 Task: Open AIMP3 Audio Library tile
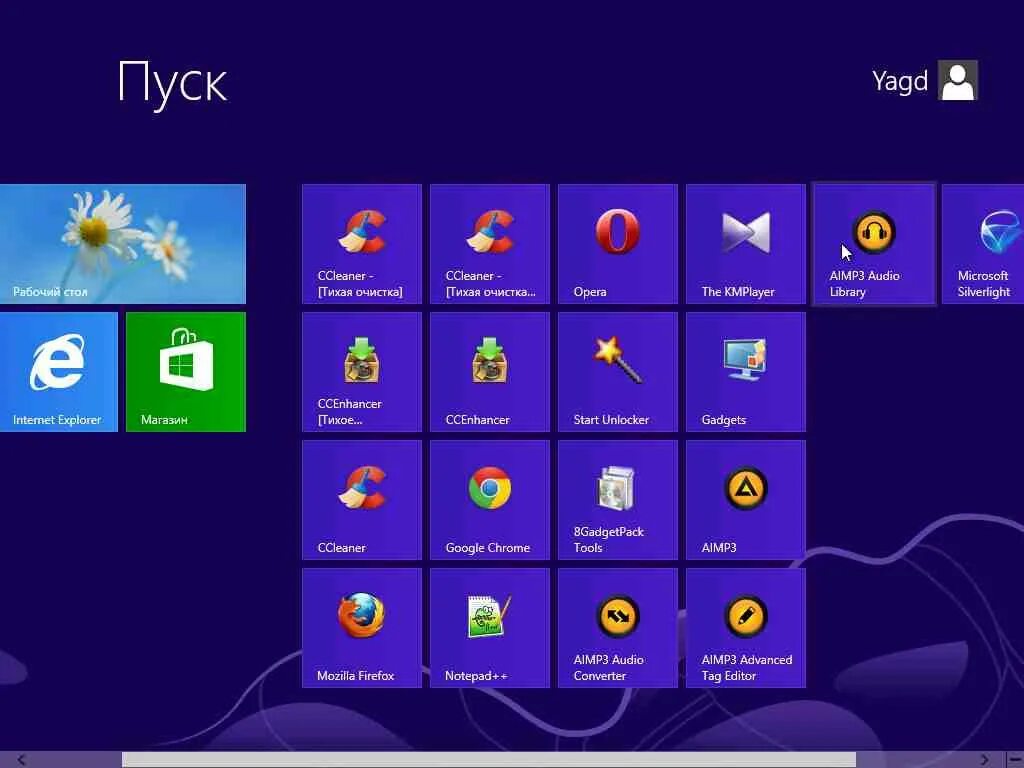tap(874, 244)
